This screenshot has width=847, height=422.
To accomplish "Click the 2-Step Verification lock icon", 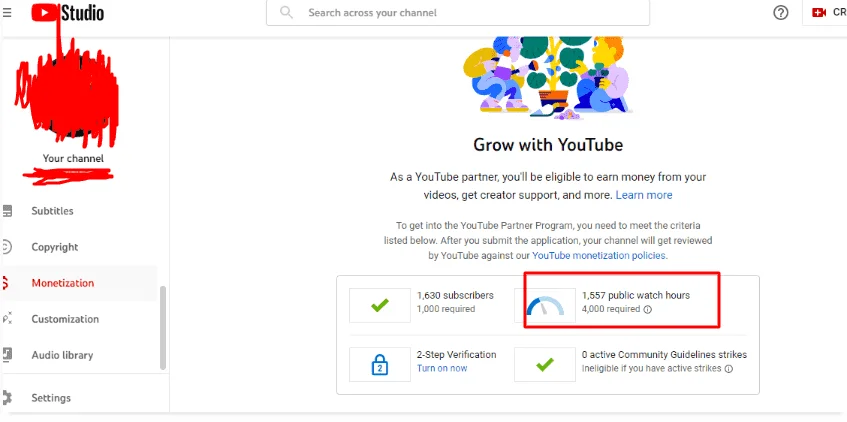I will point(380,365).
